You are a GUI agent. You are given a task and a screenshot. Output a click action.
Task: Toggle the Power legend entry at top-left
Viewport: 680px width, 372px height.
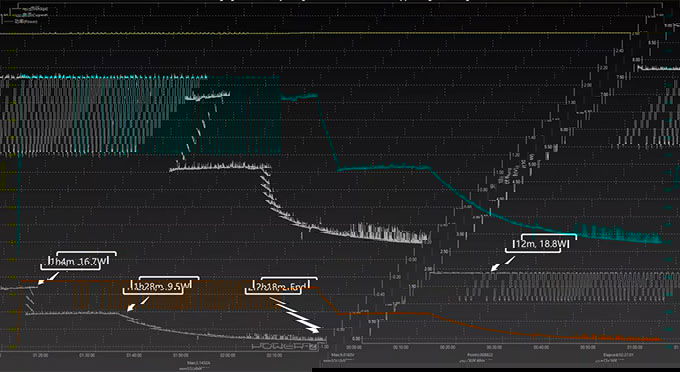coord(24,21)
